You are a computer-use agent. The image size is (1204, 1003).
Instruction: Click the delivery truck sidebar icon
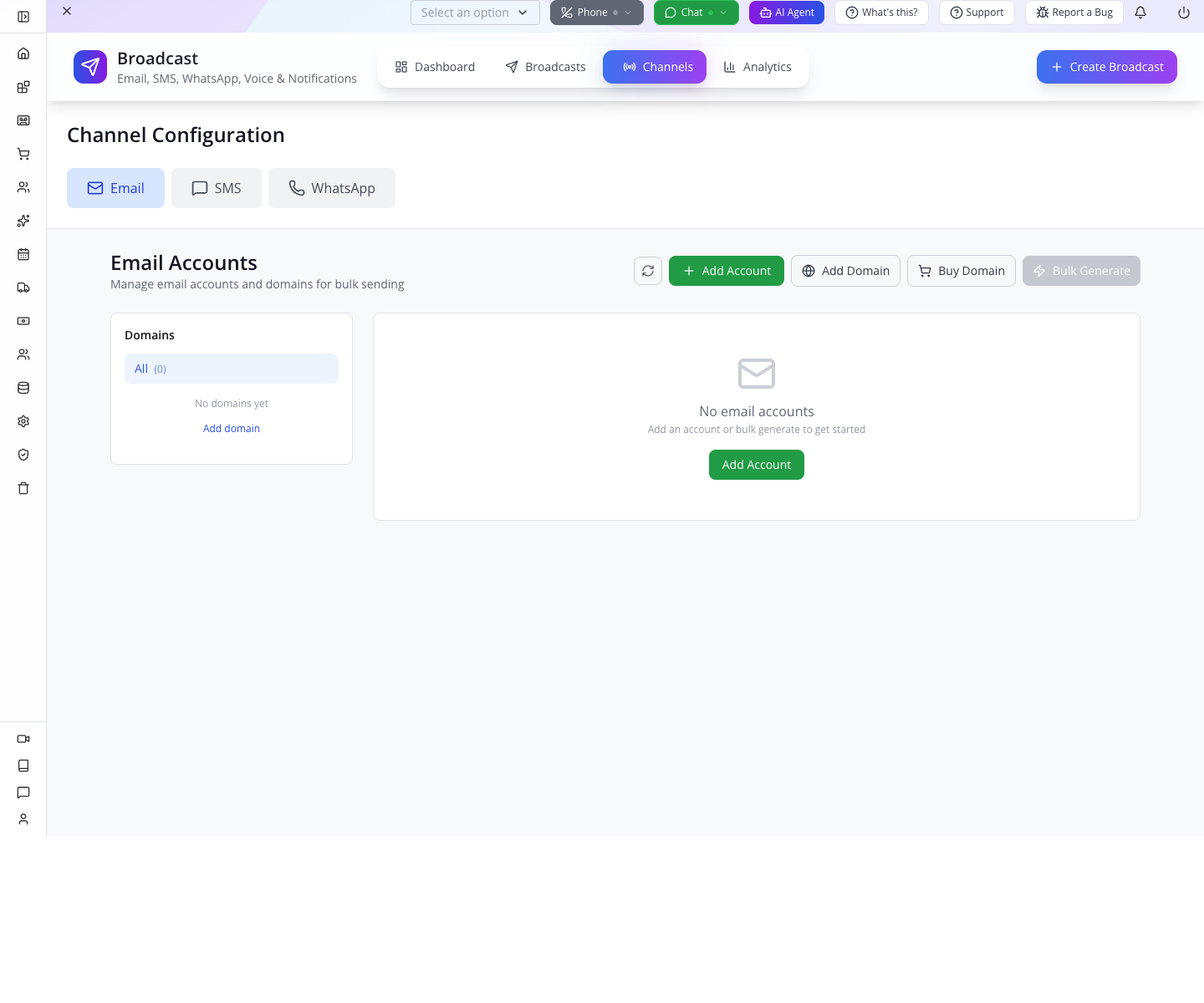pyautogui.click(x=23, y=288)
